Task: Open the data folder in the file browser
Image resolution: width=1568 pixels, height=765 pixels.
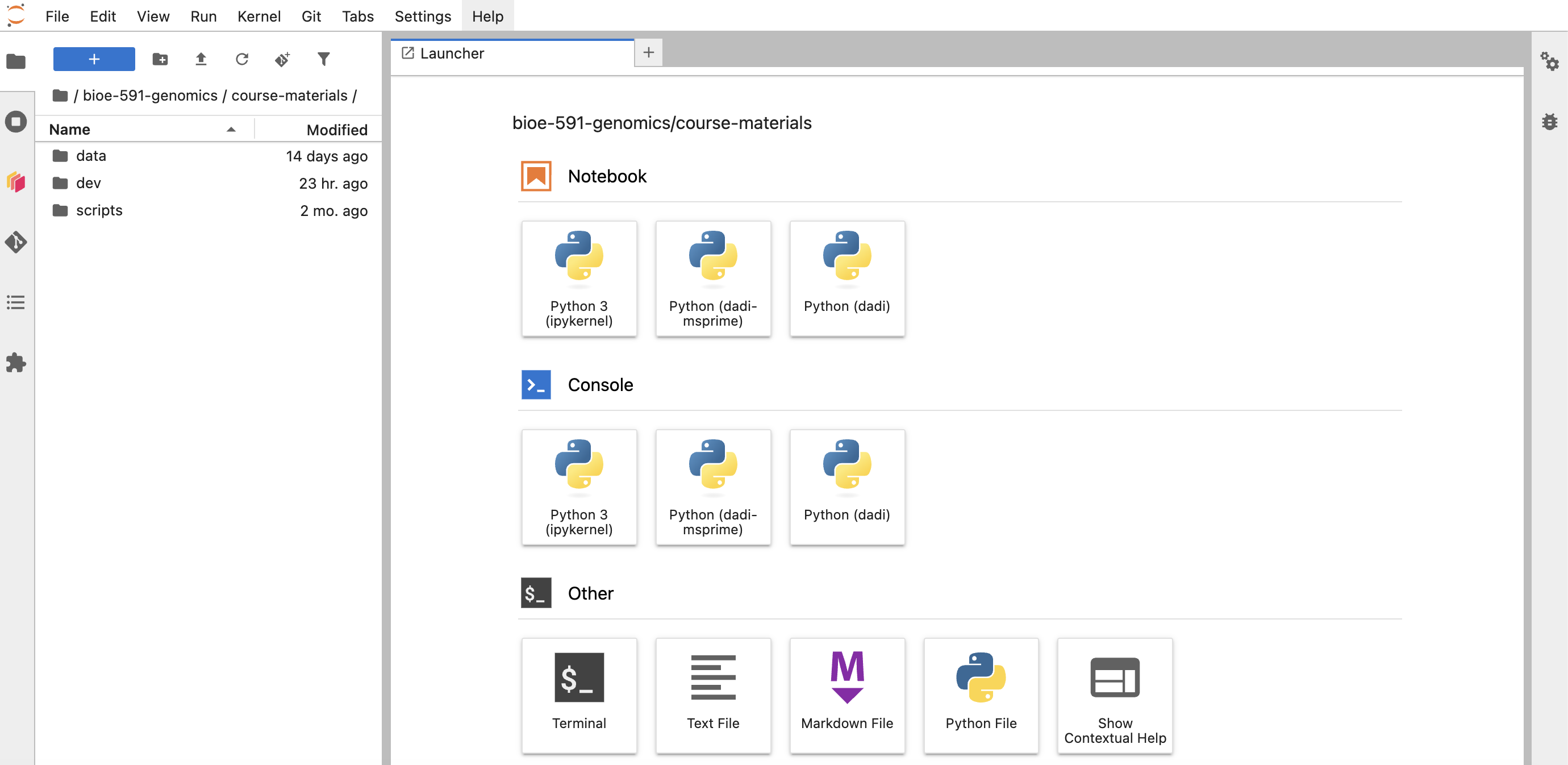Action: pos(91,155)
